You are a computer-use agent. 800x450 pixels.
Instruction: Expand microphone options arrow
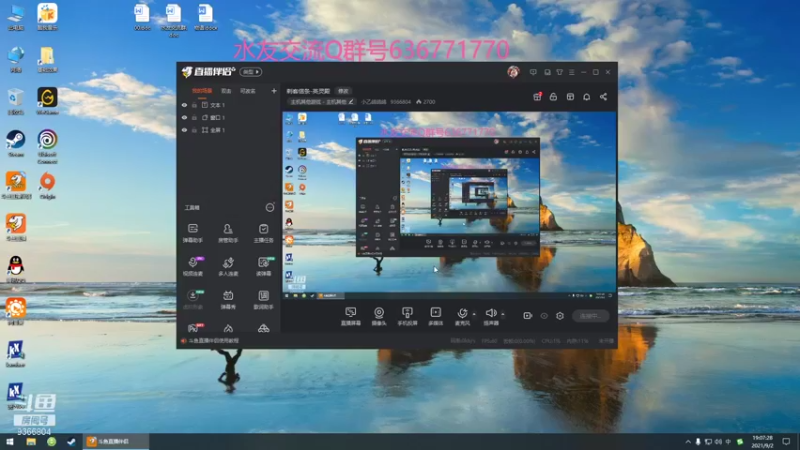point(474,314)
